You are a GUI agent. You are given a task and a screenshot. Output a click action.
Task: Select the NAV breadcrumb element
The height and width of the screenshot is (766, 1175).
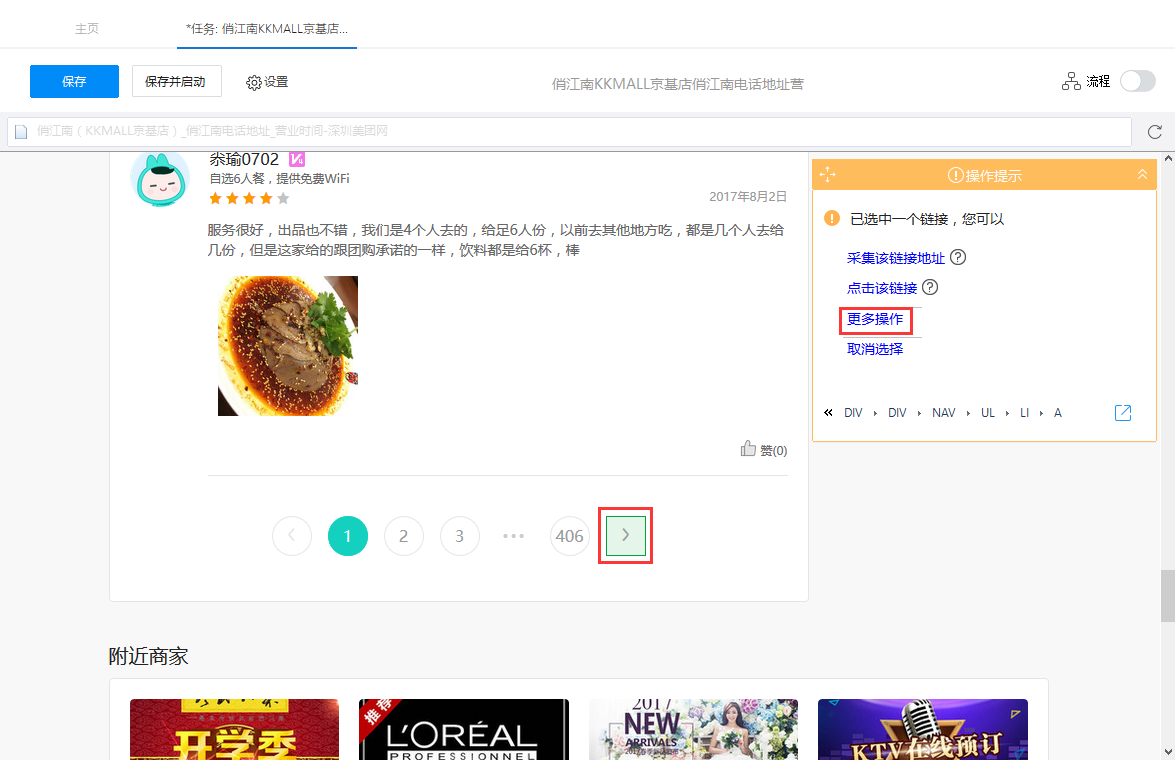pos(943,413)
